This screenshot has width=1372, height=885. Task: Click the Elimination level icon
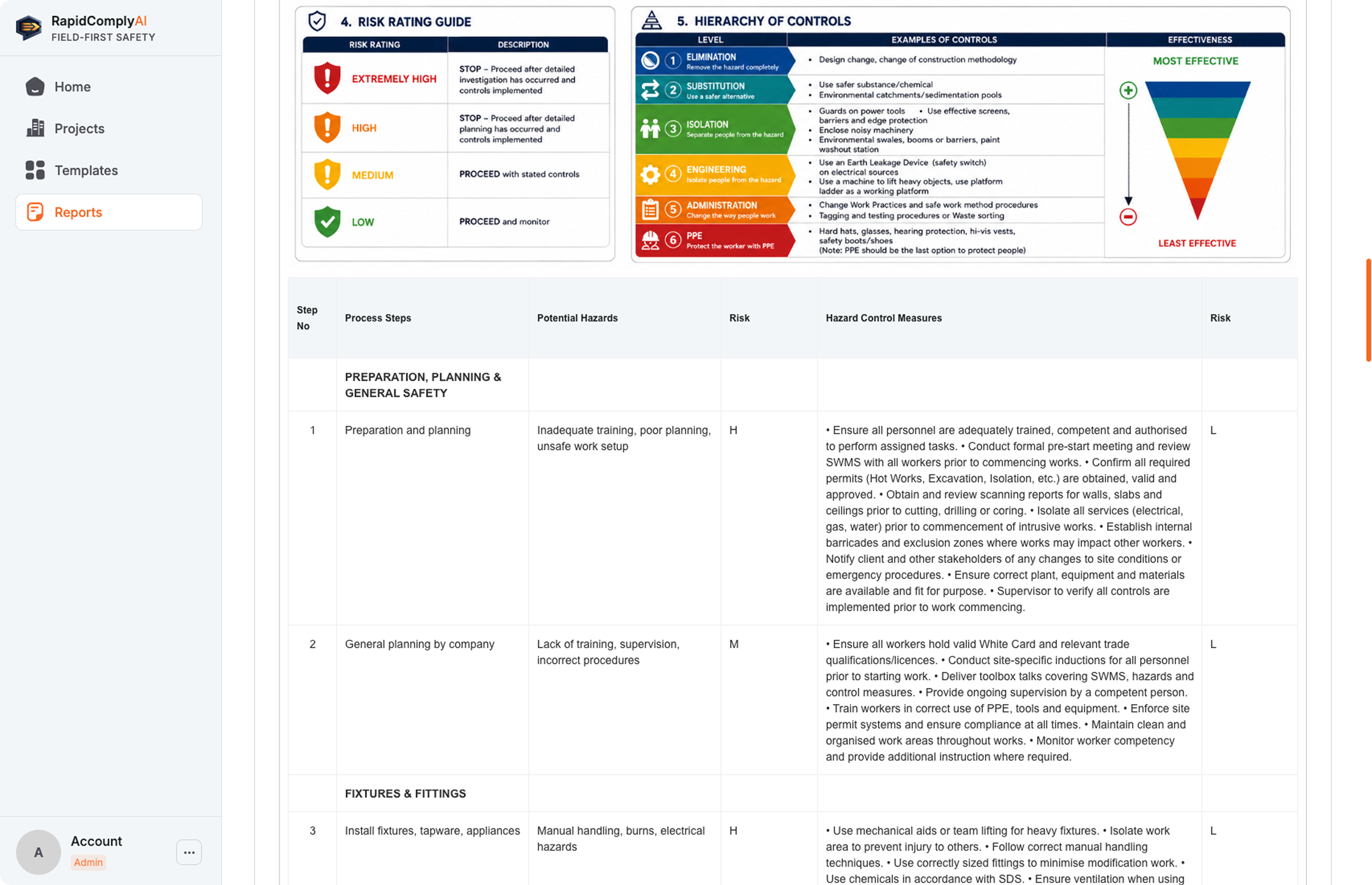tap(650, 60)
